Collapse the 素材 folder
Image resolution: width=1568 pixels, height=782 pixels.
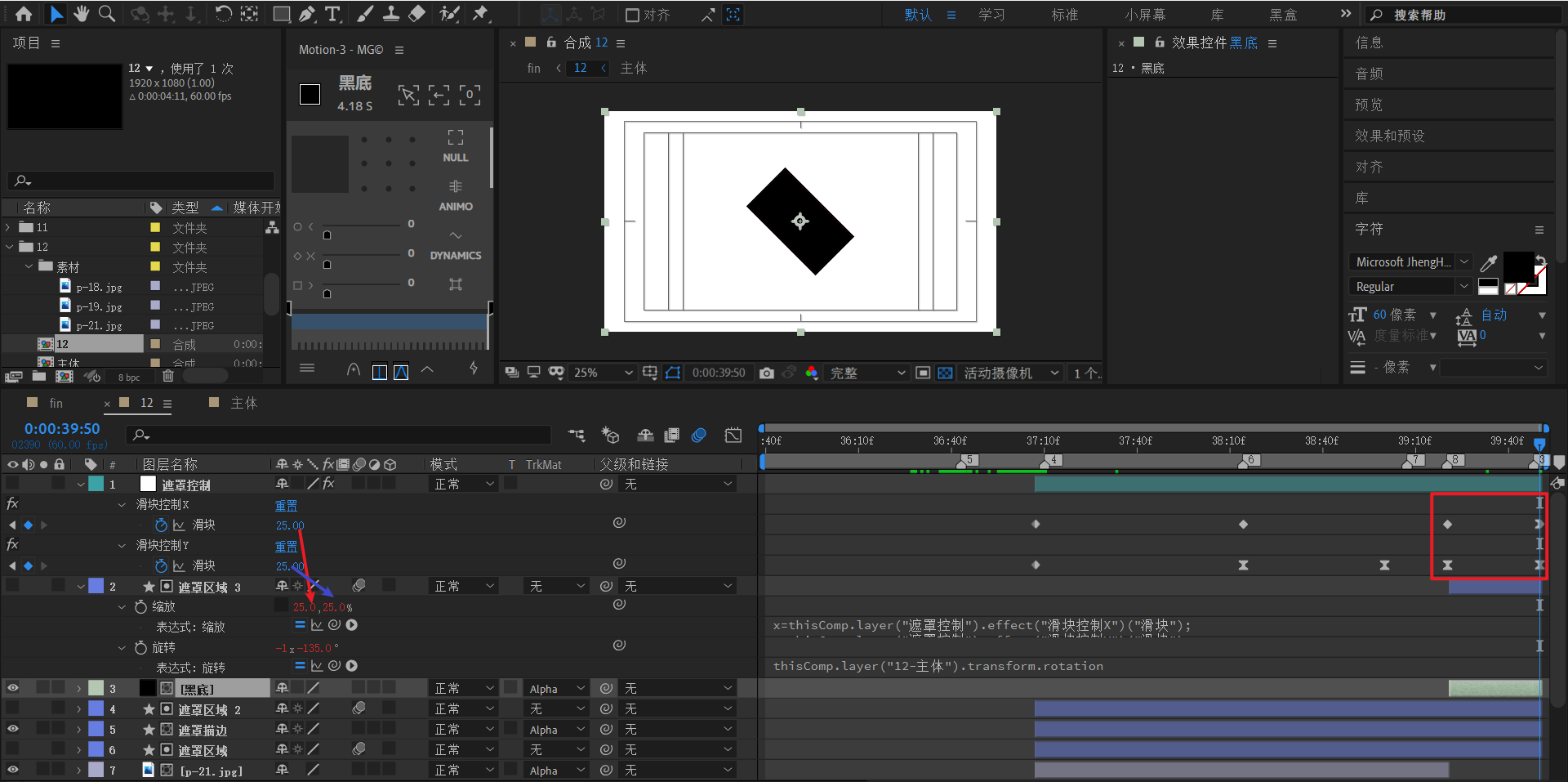[x=29, y=266]
